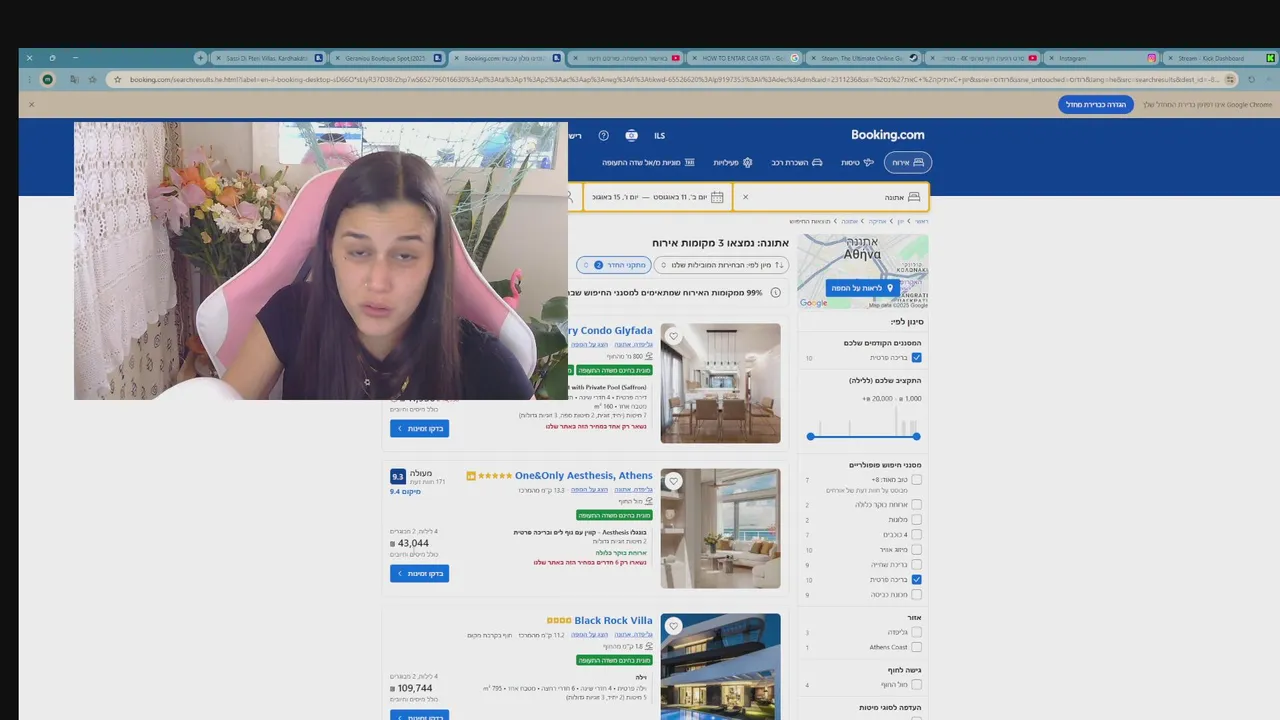Check the swimming pool 'בריכת שחייה' filter

click(x=916, y=565)
